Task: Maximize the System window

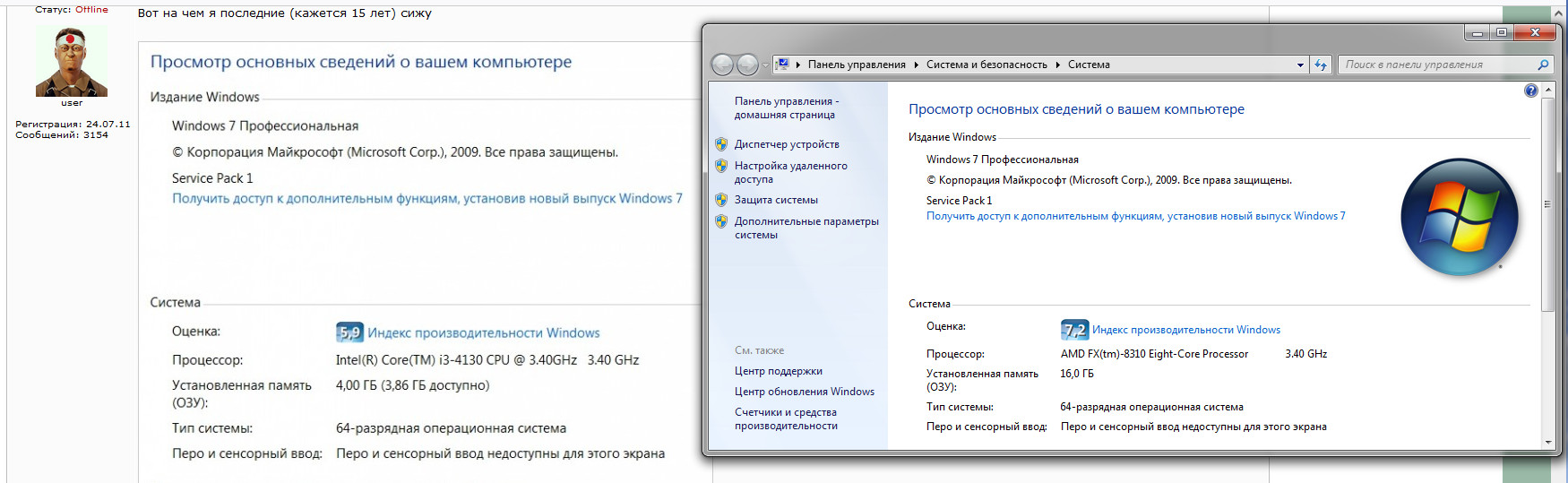Action: pos(1502,32)
